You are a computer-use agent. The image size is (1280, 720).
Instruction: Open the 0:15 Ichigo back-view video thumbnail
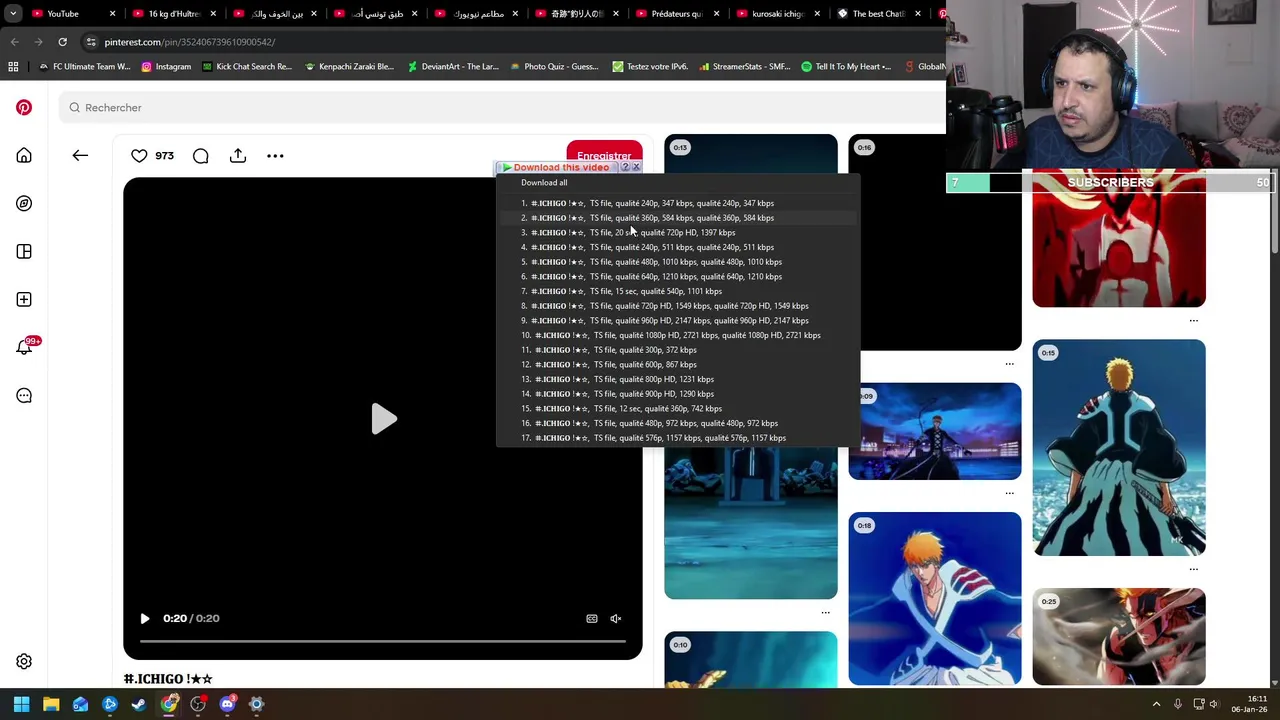(x=1119, y=448)
